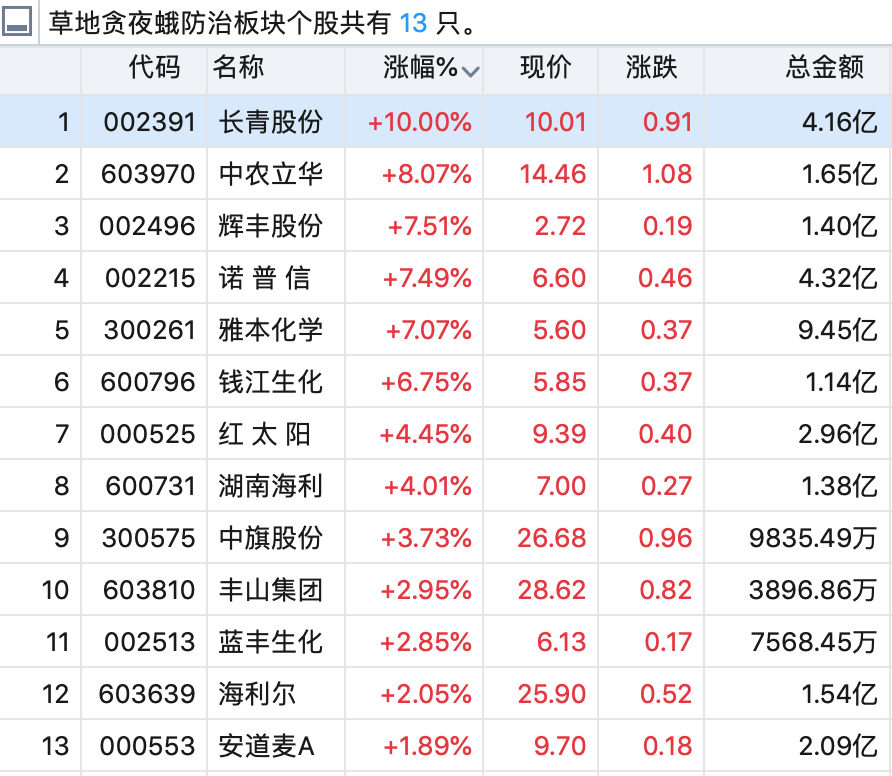Select stock 辉丰股份
The width and height of the screenshot is (892, 776).
pyautogui.click(x=271, y=226)
